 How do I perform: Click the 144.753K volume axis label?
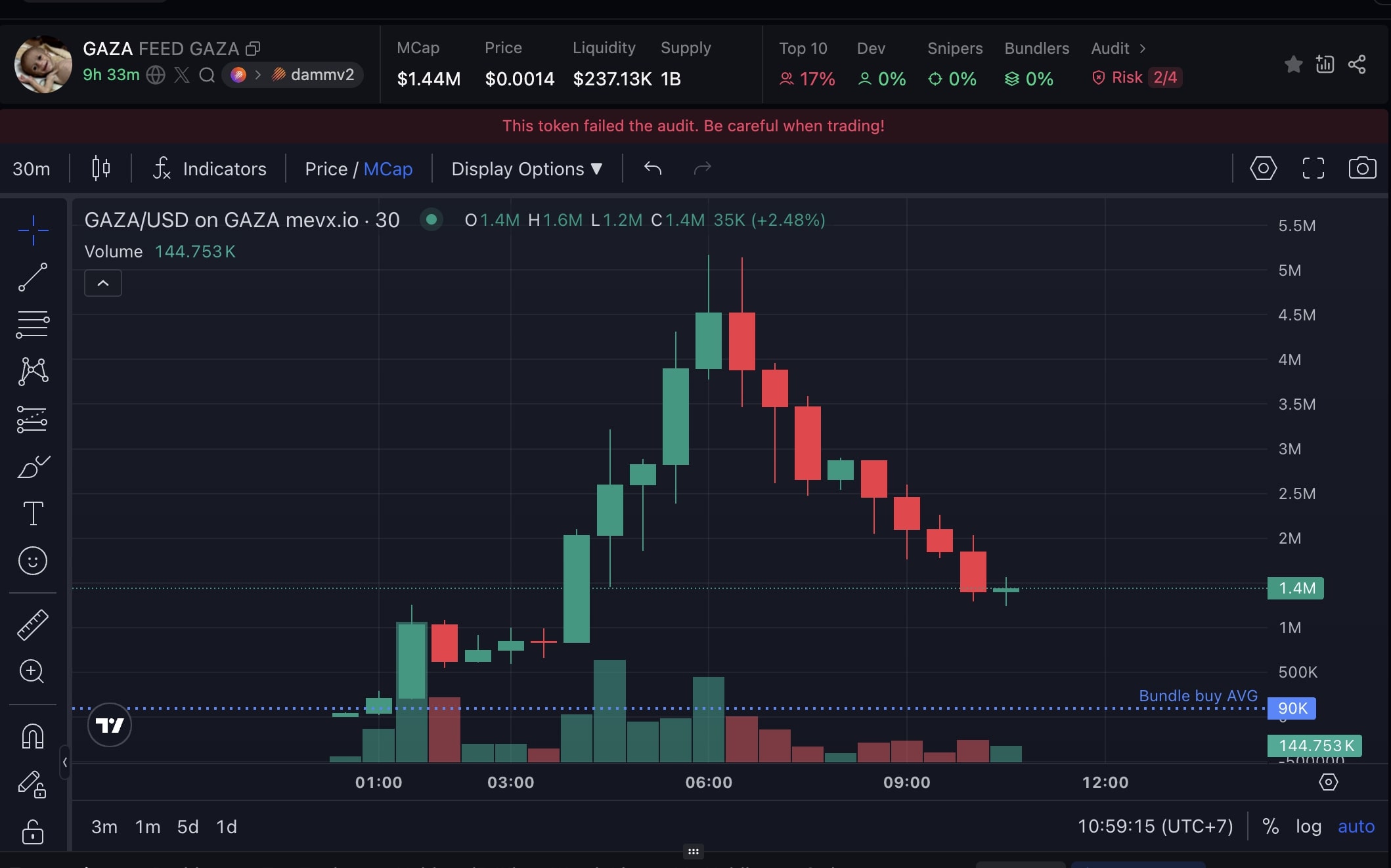click(x=1314, y=746)
